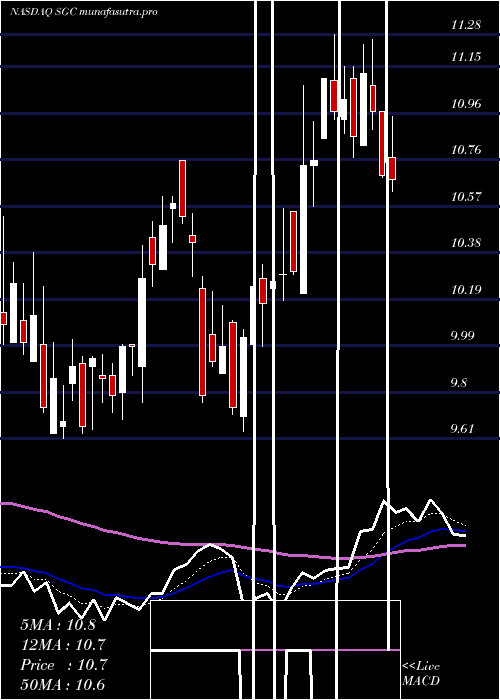Select the 10.38 price axis label
Image resolution: width=500 pixels, height=700 pixels.
466,243
